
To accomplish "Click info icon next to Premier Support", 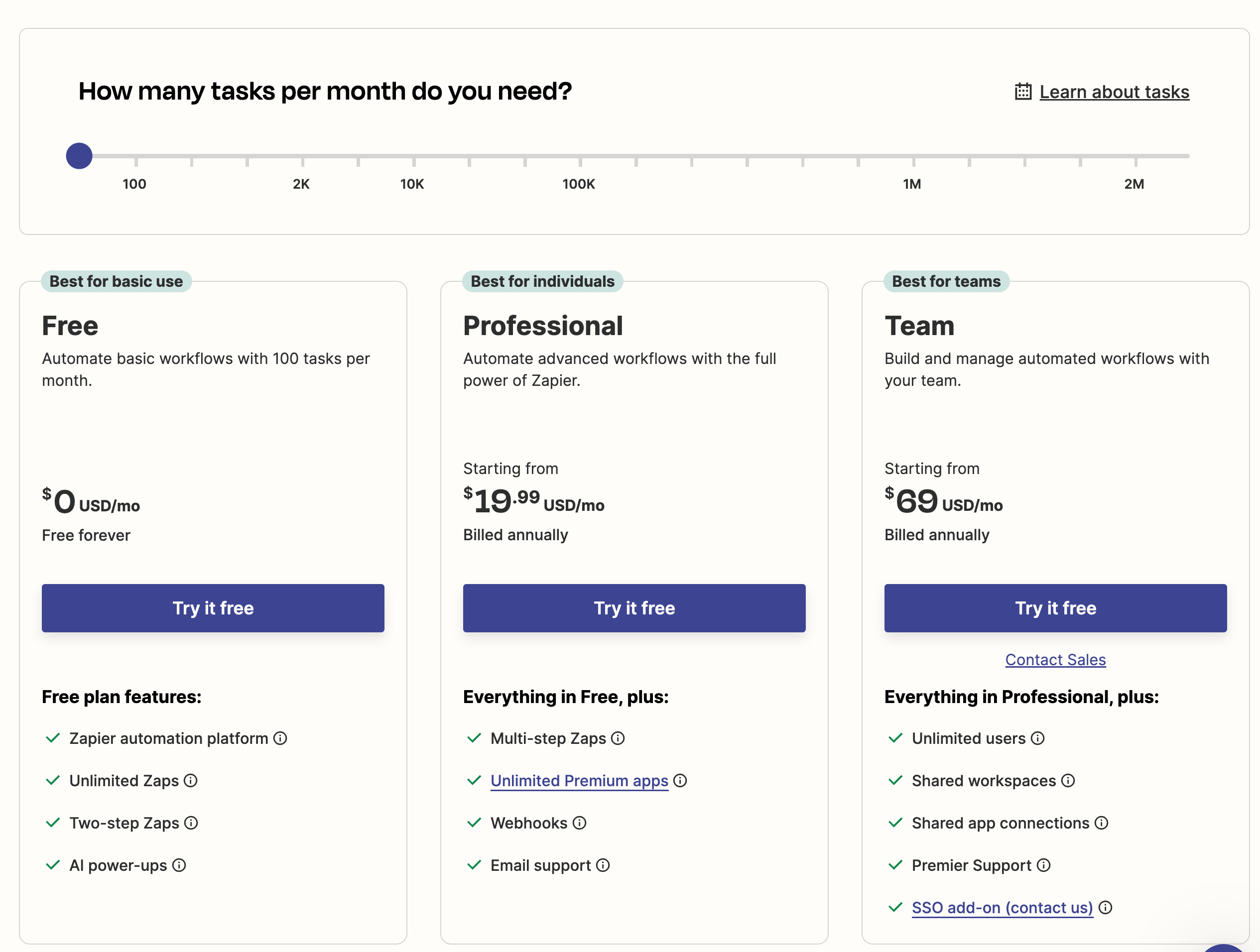I will coord(1043,865).
